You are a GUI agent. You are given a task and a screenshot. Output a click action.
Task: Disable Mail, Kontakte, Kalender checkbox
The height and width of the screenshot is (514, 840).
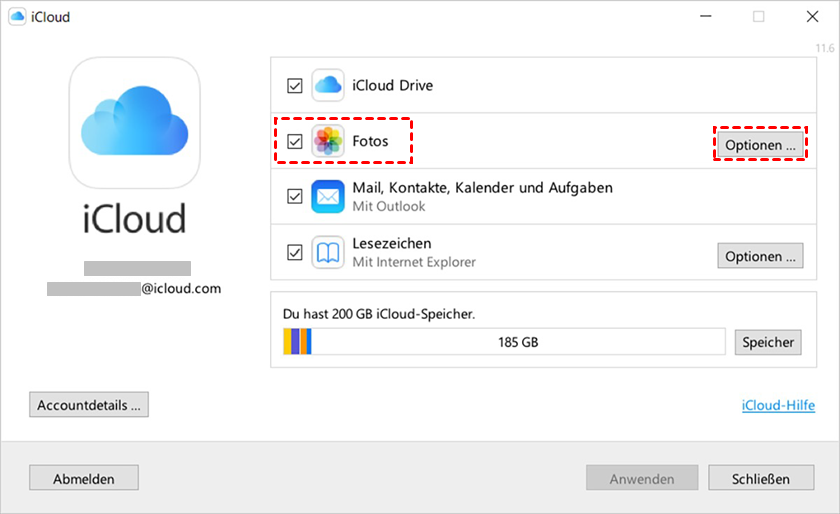coord(294,197)
